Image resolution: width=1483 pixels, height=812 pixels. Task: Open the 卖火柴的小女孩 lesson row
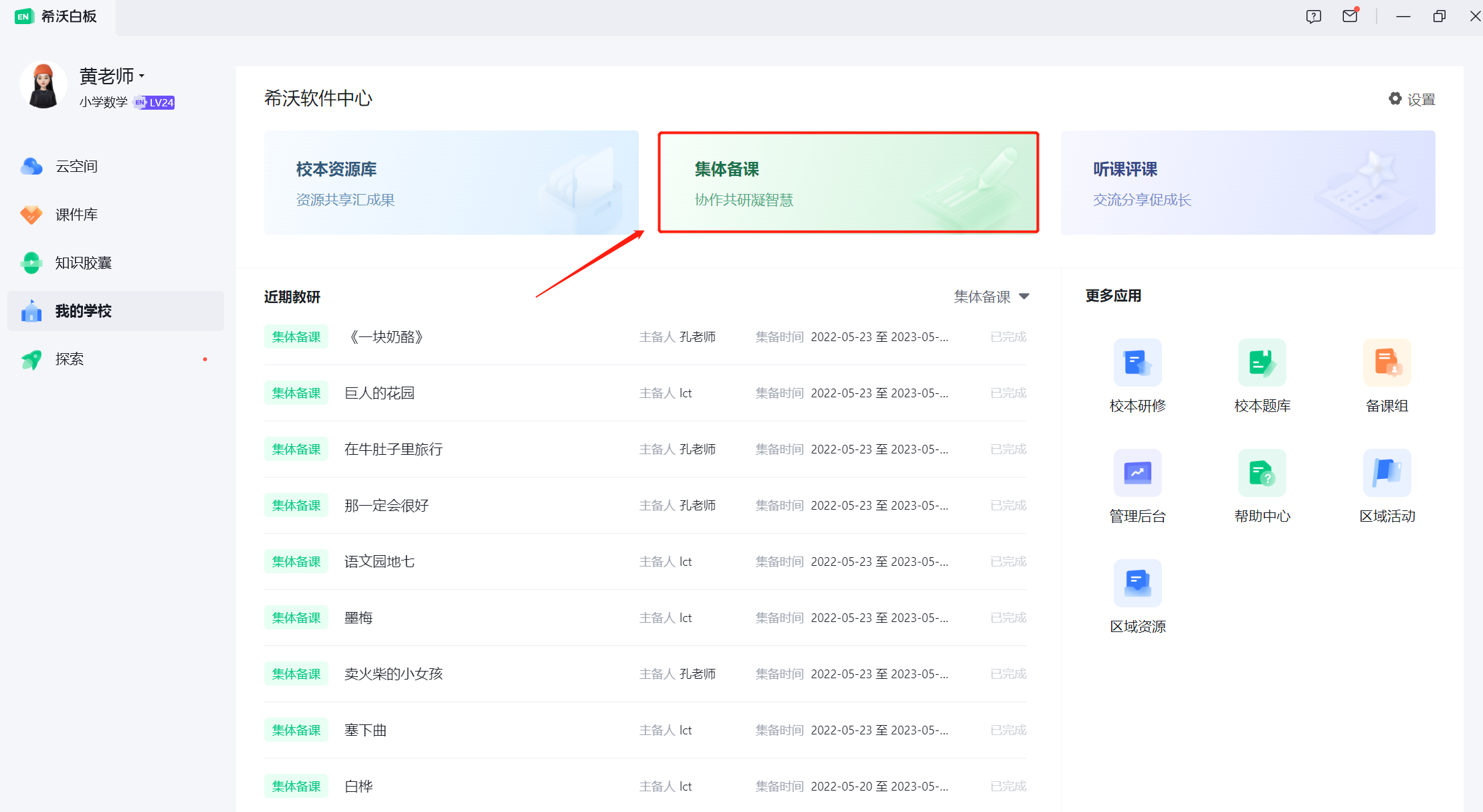click(646, 674)
